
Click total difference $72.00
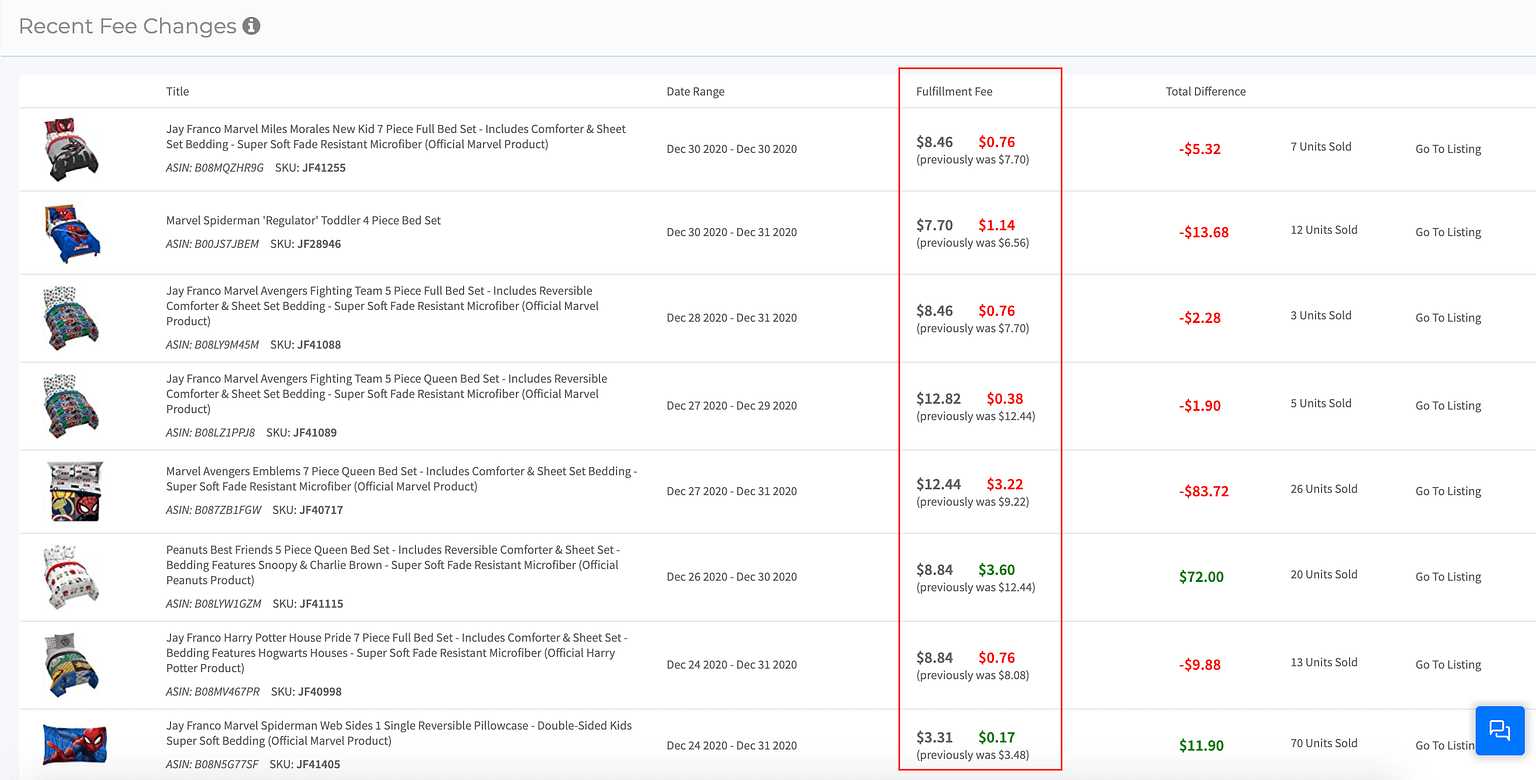coord(1202,577)
